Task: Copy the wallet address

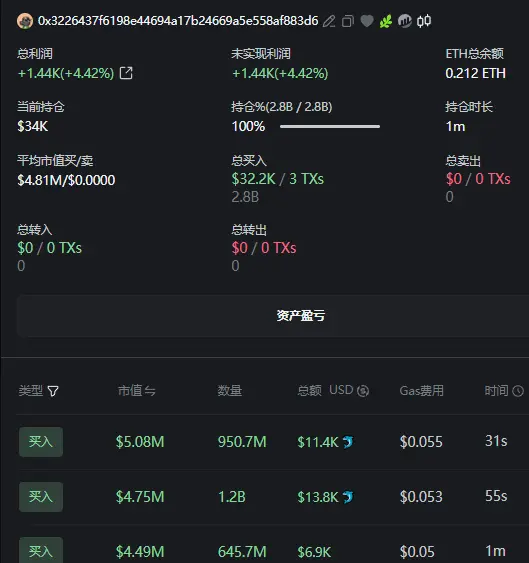Action: tap(348, 21)
